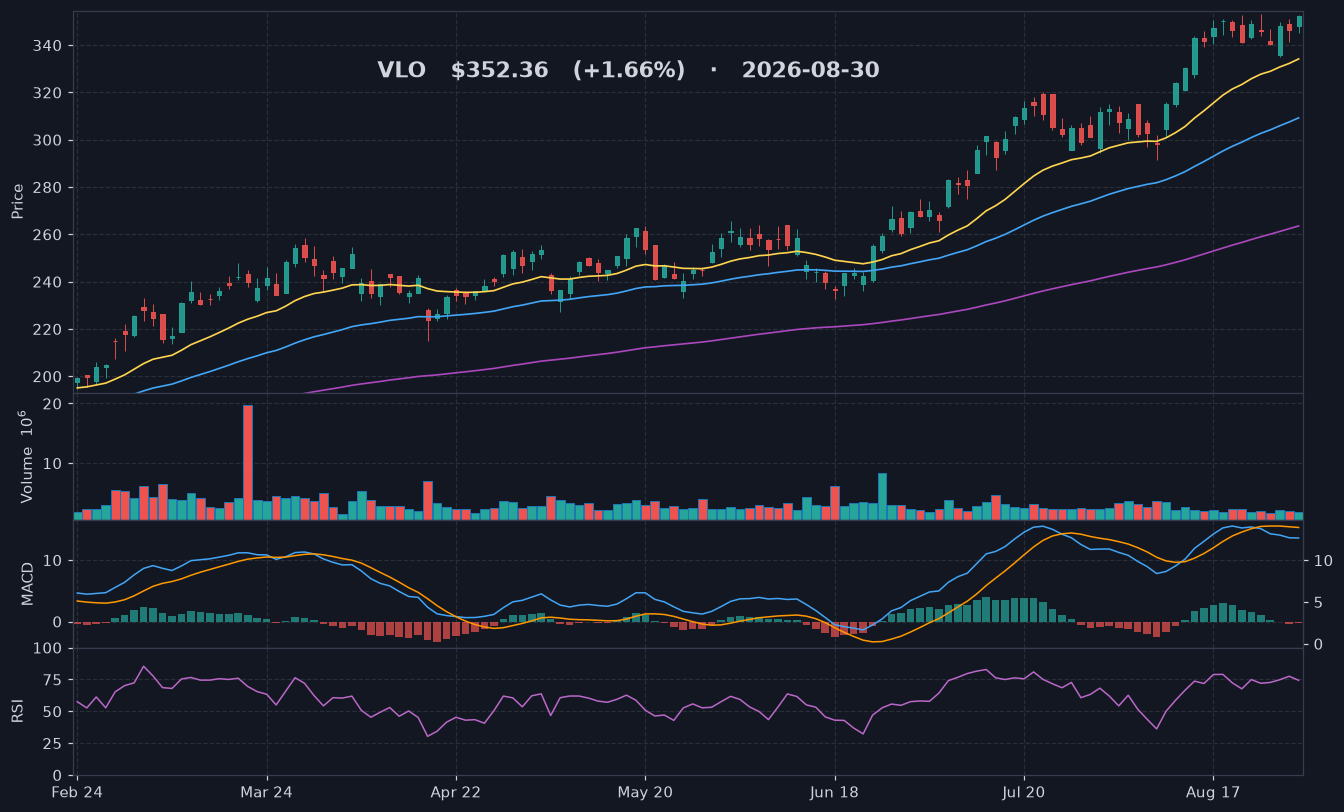The height and width of the screenshot is (812, 1344).
Task: Click the 2026-08-30 date in title
Action: [810, 70]
